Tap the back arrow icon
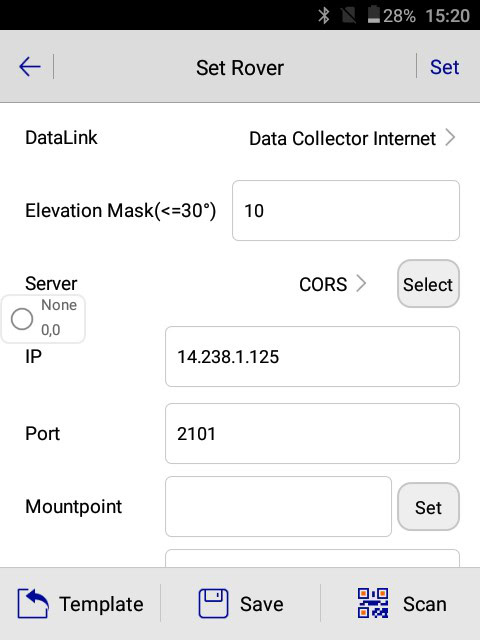Image resolution: width=480 pixels, height=640 pixels. (x=30, y=67)
